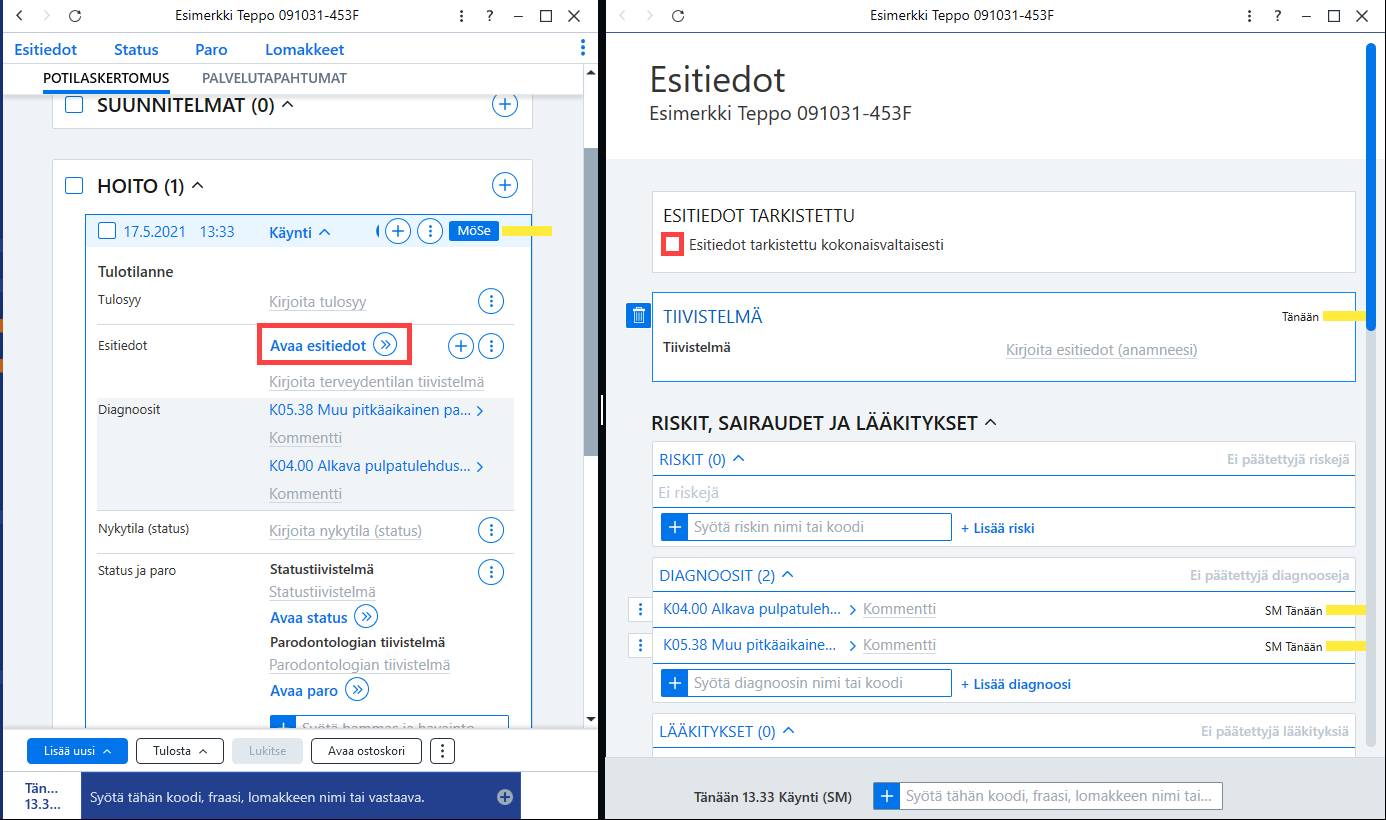Add new item to the HOITO section
Viewport: 1386px width, 820px height.
point(505,185)
